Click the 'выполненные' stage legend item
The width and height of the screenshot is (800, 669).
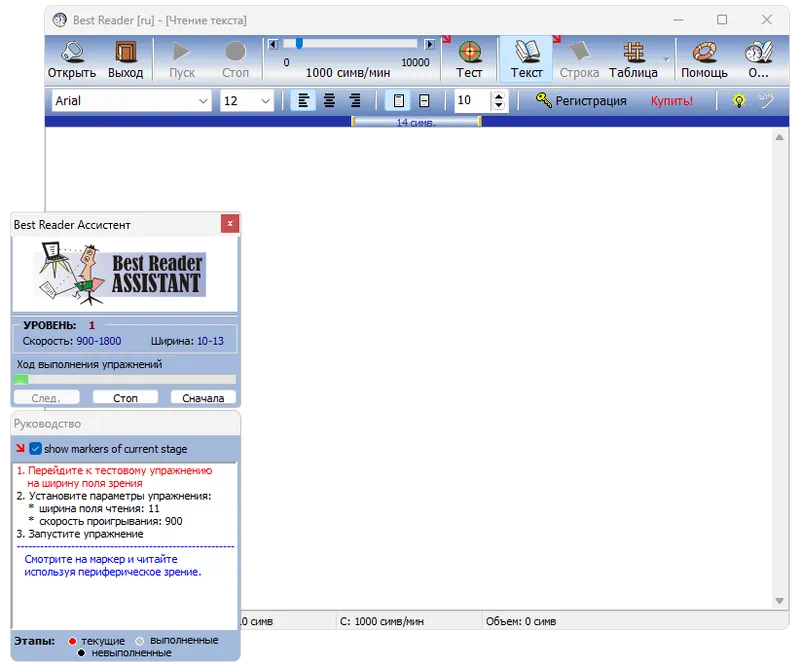pyautogui.click(x=177, y=640)
